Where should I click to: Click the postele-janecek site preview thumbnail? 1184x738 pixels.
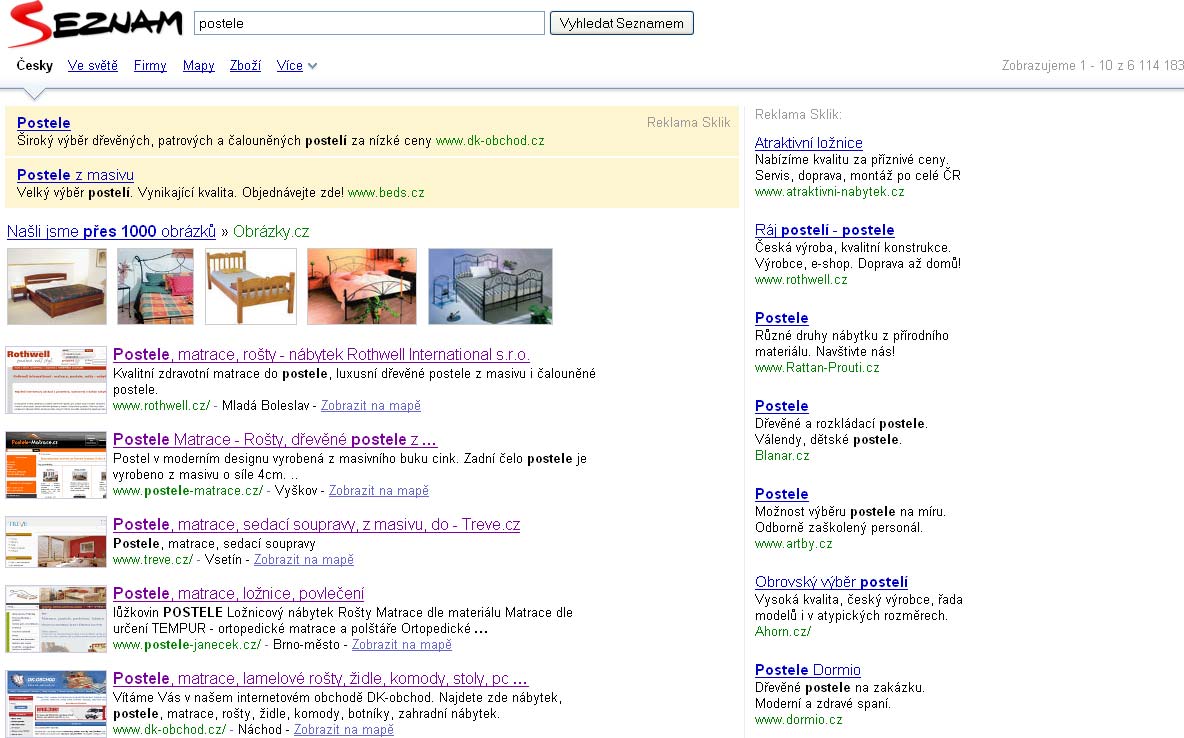(x=57, y=619)
